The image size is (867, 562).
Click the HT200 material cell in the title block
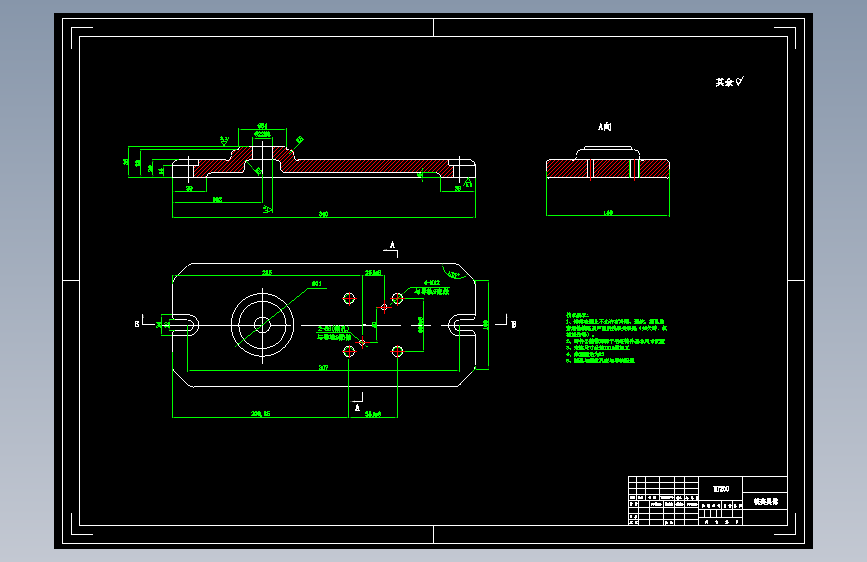click(720, 489)
